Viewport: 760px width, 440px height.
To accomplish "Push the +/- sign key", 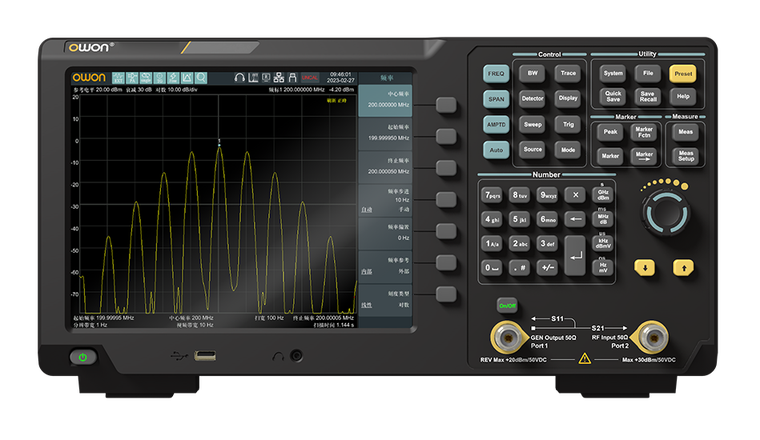I will pyautogui.click(x=547, y=267).
